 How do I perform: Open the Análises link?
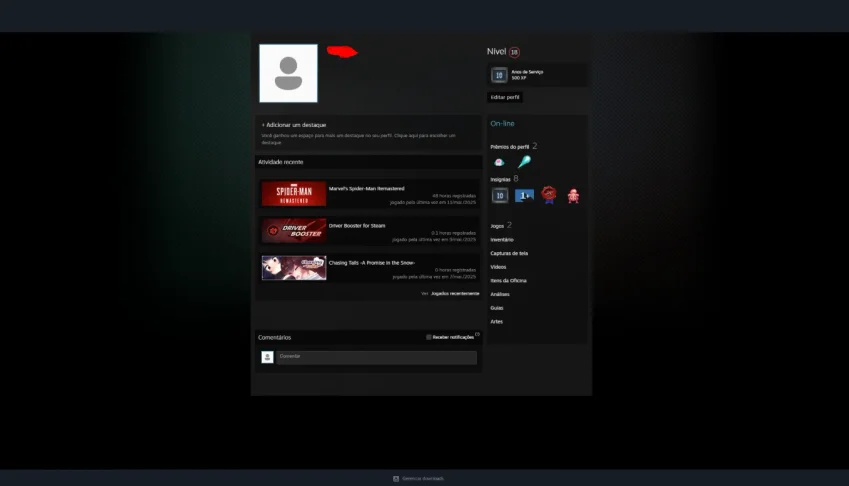click(x=500, y=294)
